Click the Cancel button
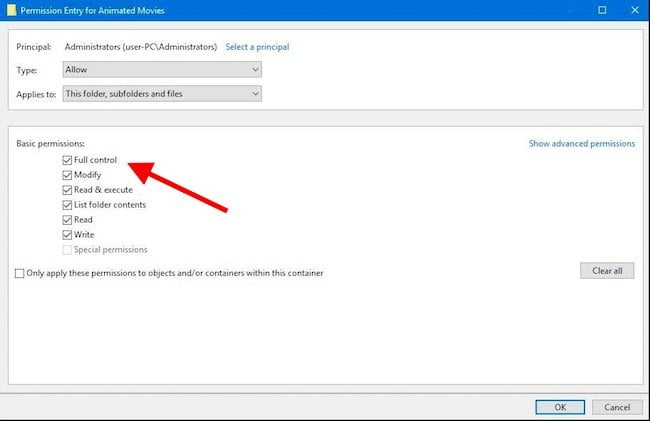Image resolution: width=650 pixels, height=421 pixels. pyautogui.click(x=617, y=407)
